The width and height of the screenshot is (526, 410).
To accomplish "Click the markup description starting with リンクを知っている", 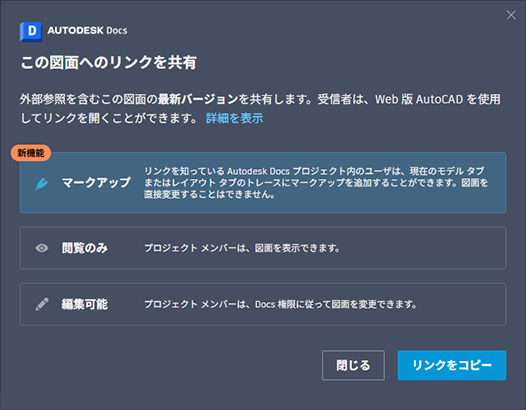I will [316, 183].
